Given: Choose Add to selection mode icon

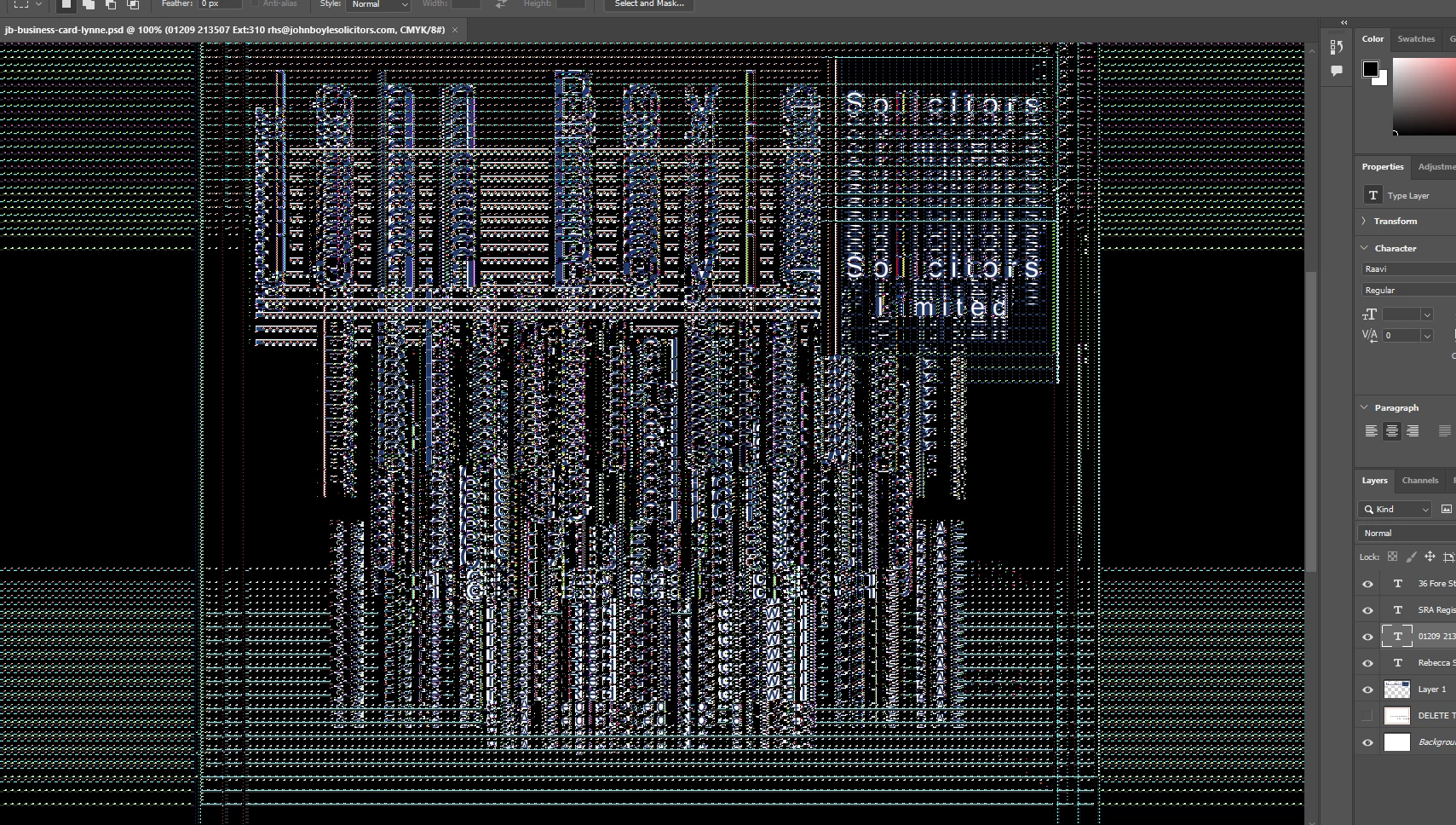Looking at the screenshot, I should pos(89,4).
